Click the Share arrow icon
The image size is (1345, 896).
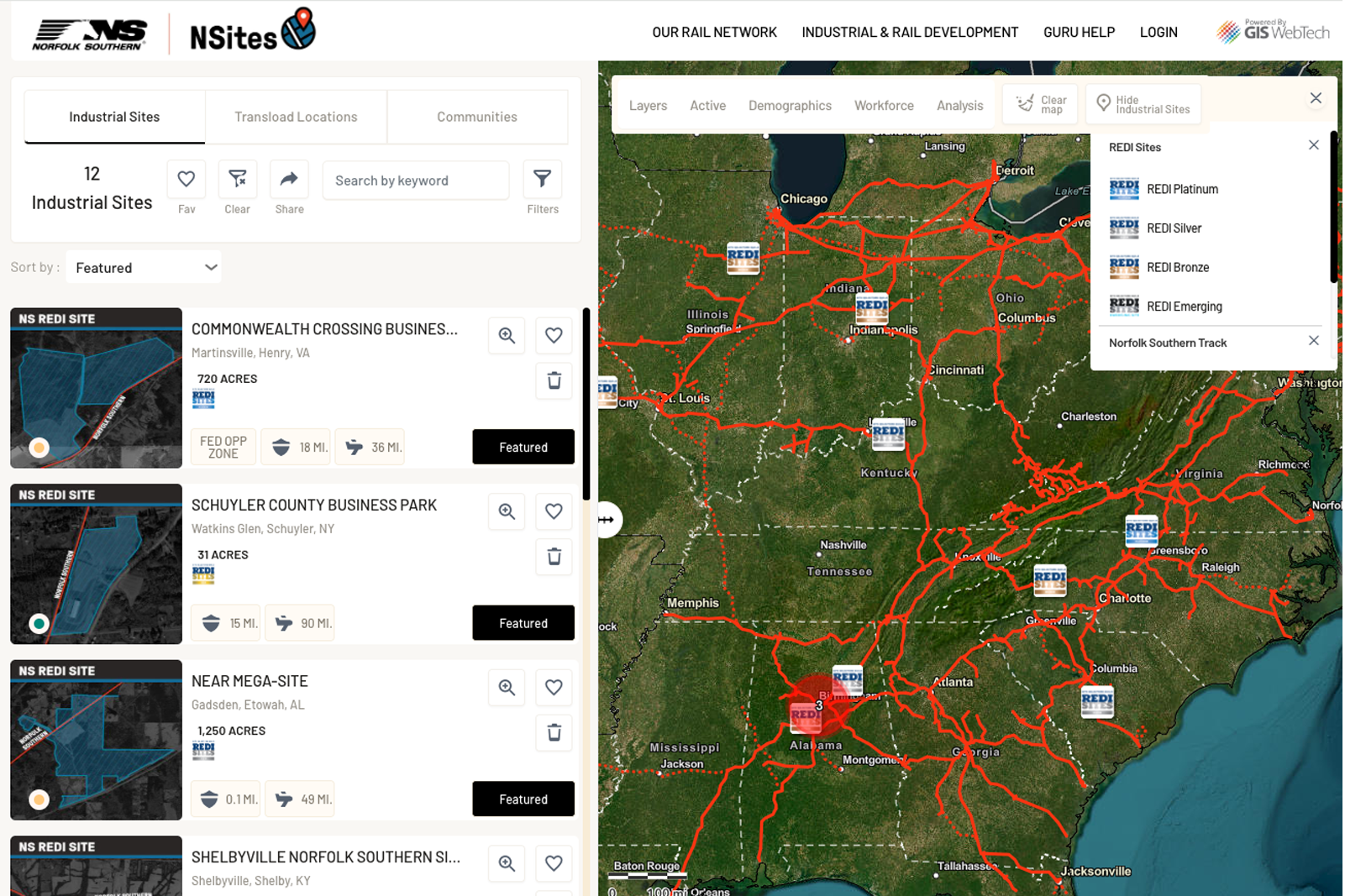[289, 179]
